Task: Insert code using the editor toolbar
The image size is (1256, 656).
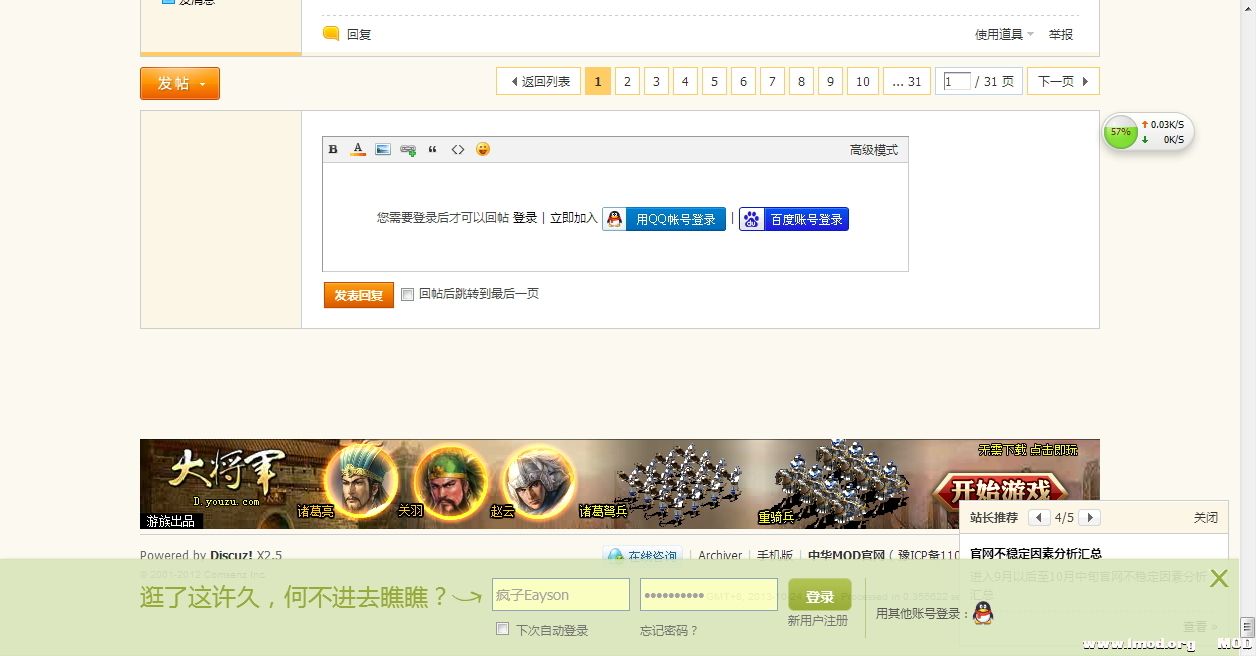Action: (x=458, y=148)
